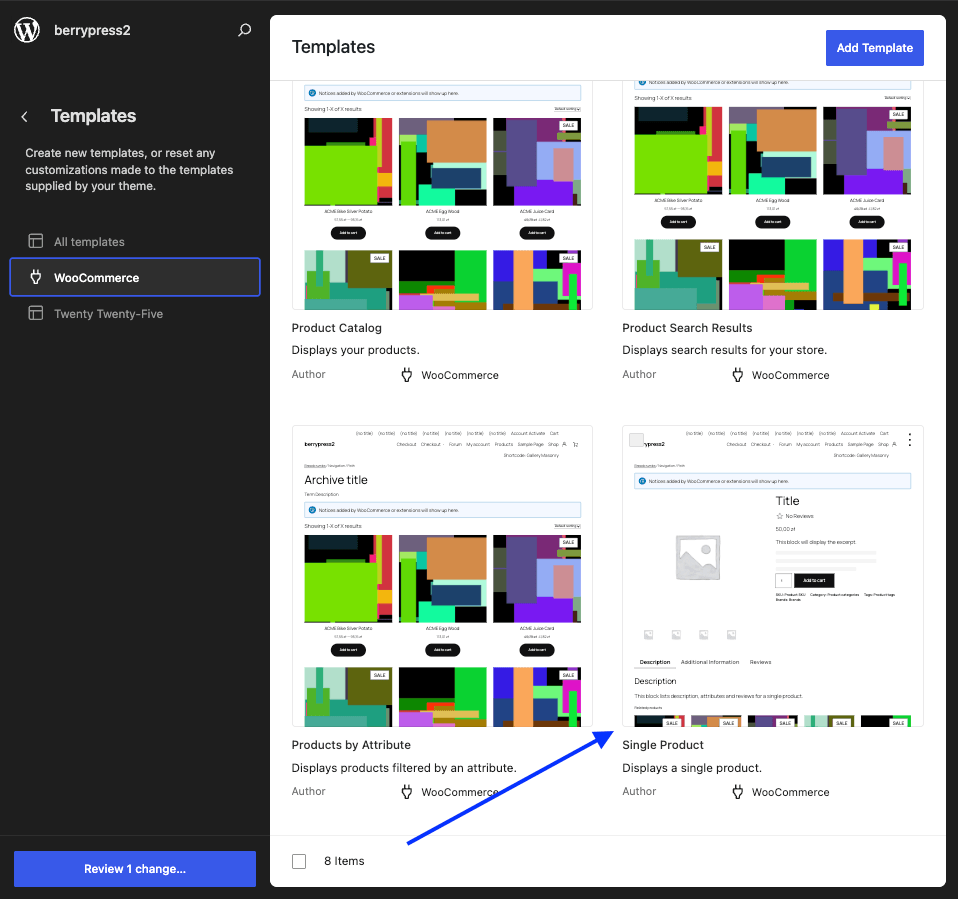
Task: Click the Add Template button
Action: point(874,48)
